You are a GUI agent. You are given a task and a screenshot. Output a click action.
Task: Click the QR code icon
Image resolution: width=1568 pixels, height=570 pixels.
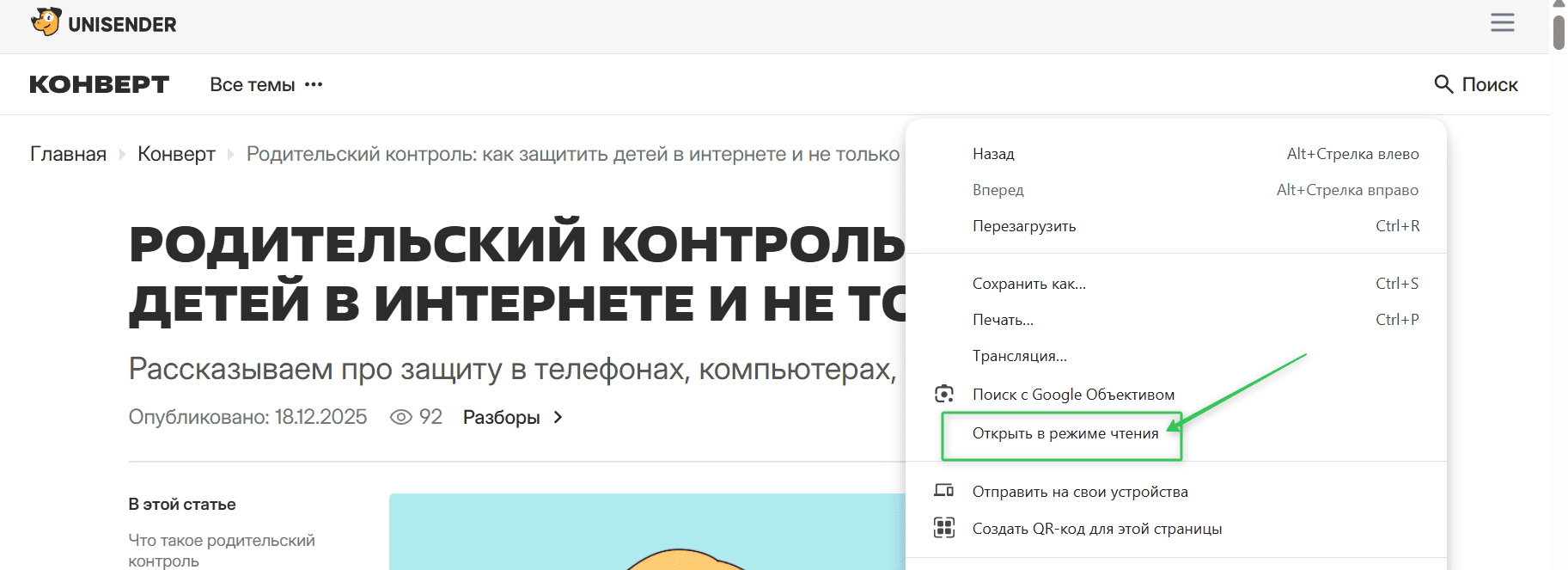point(944,528)
